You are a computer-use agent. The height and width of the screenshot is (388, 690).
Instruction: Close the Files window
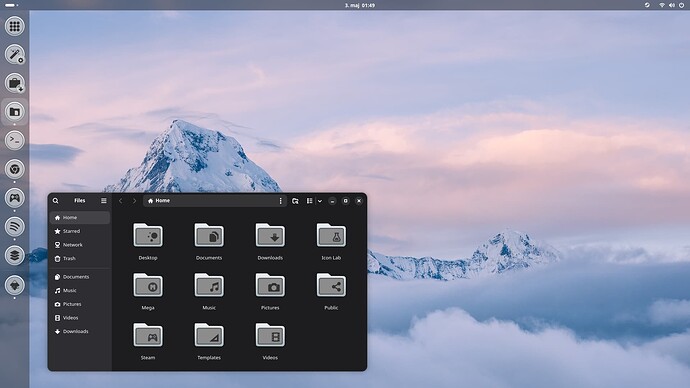[359, 201]
